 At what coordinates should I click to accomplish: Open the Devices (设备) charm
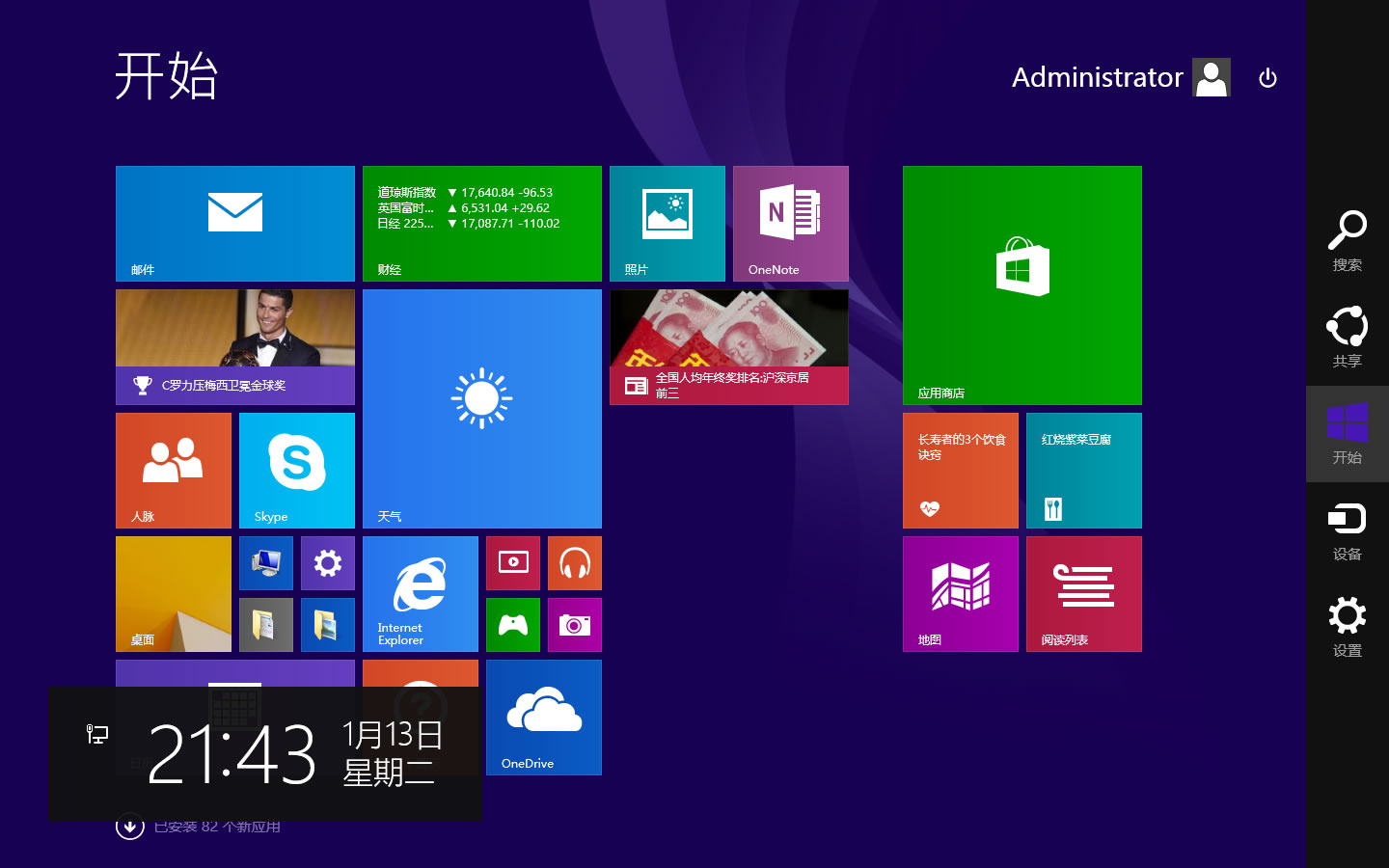pos(1348,530)
